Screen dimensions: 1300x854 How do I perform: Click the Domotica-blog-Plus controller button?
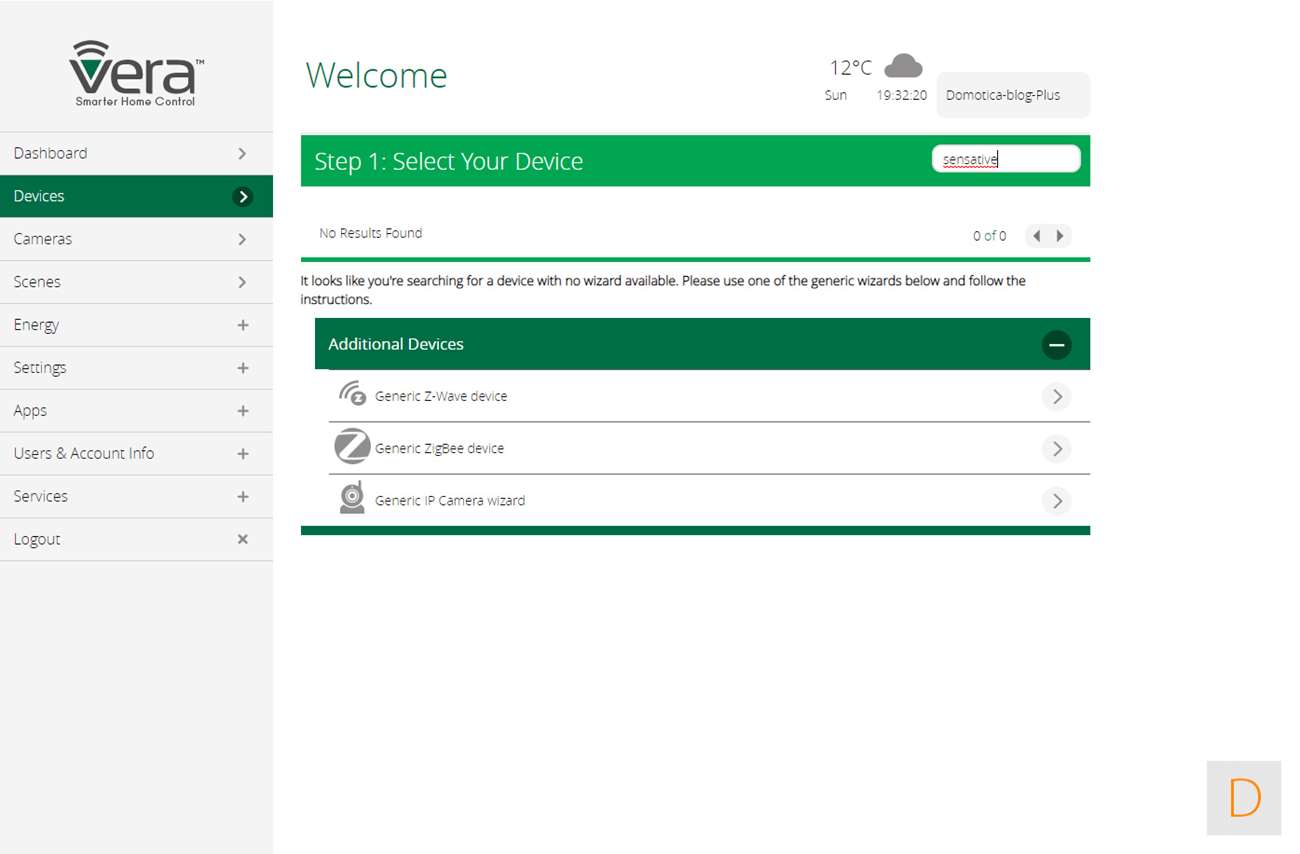coord(1012,96)
